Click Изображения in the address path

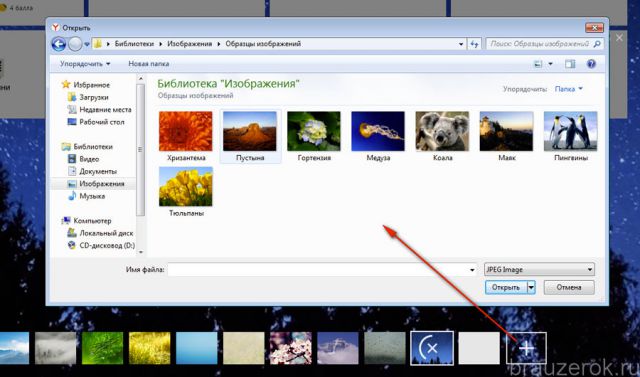[x=190, y=44]
